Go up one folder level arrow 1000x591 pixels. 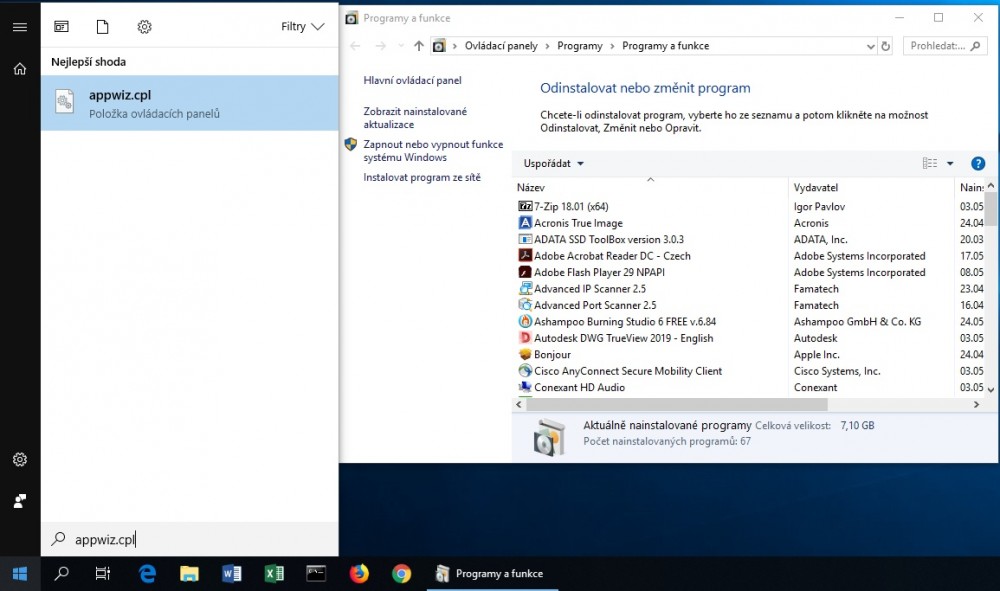click(418, 46)
